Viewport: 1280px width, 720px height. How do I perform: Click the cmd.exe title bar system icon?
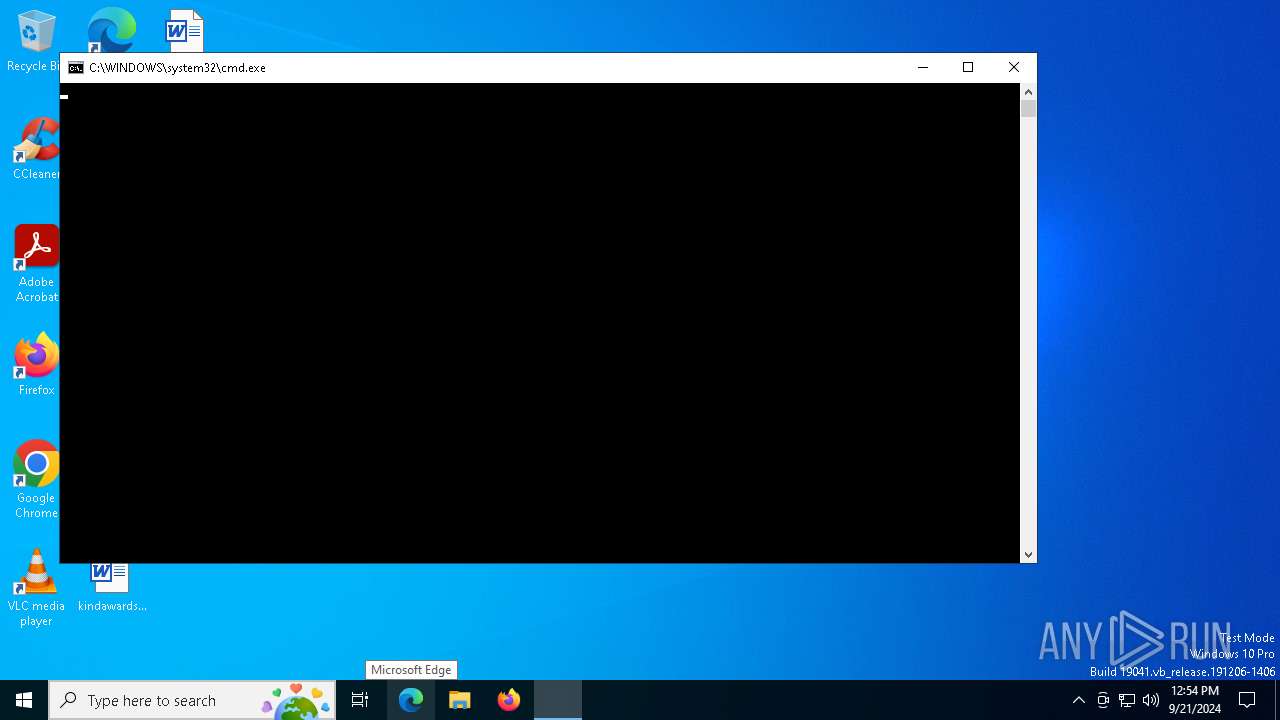(x=76, y=68)
